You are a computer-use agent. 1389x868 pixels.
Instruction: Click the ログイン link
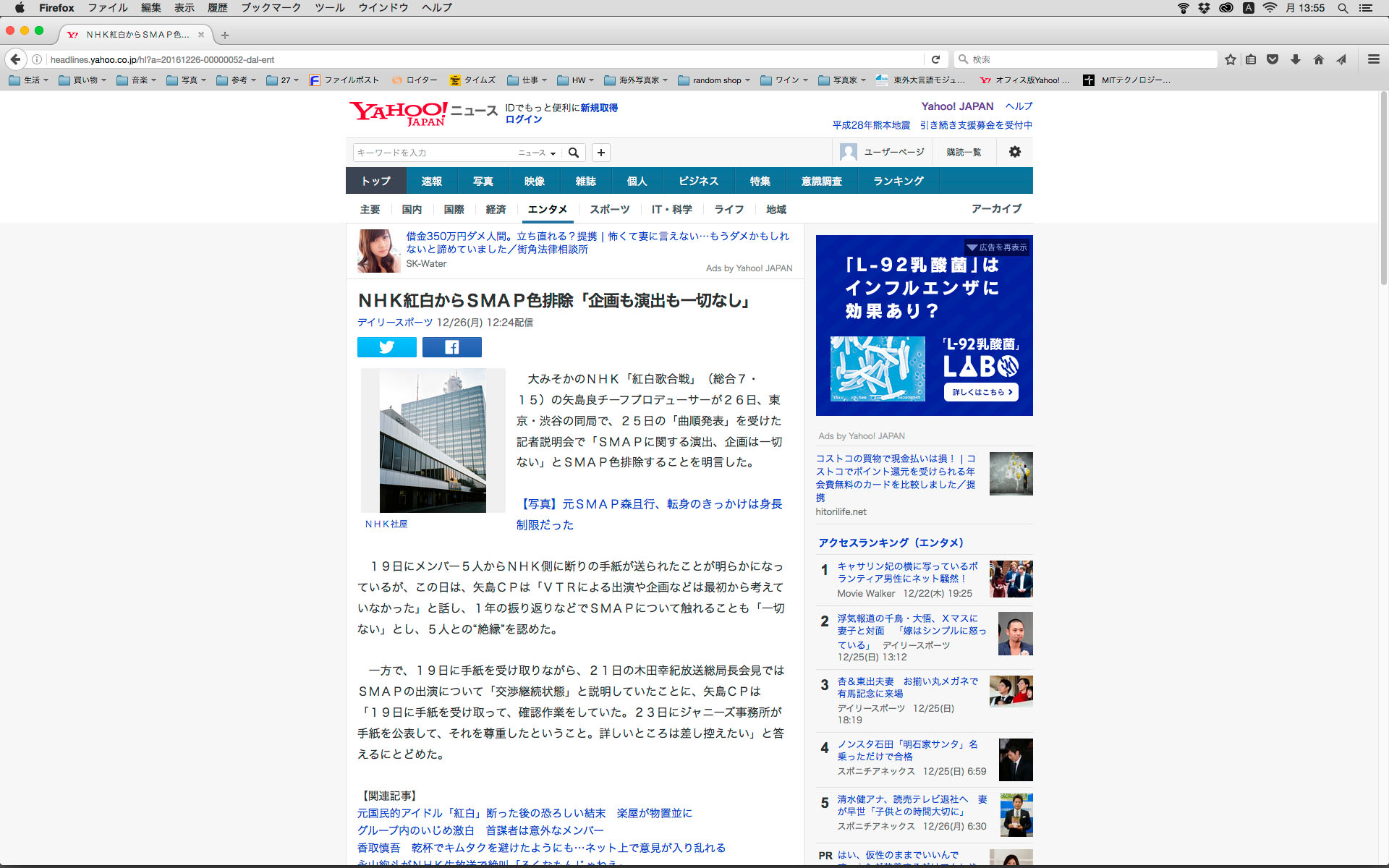pos(523,119)
